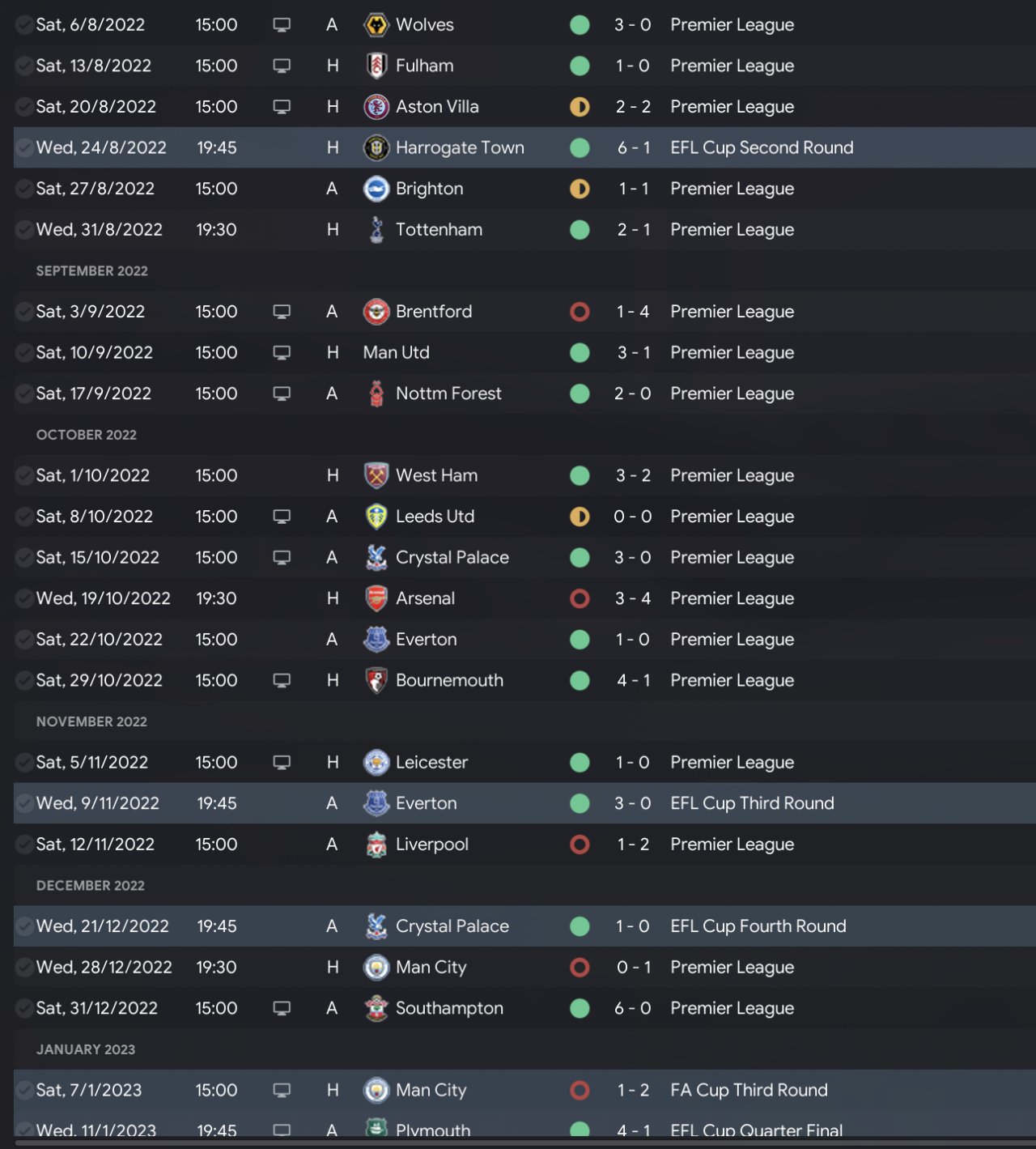This screenshot has width=1036, height=1149.
Task: Open the Nottm Forest team link
Action: [x=448, y=394]
